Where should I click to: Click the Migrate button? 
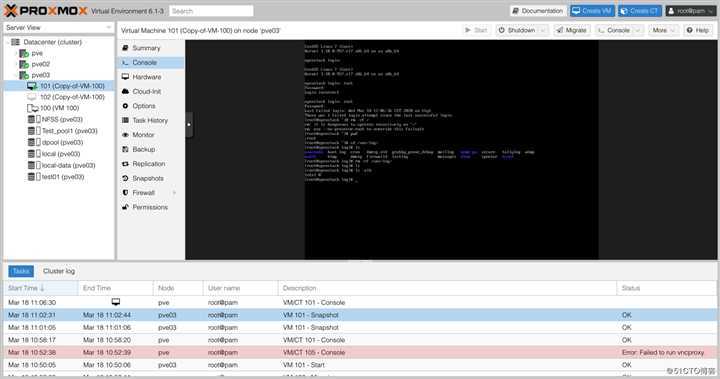571,30
